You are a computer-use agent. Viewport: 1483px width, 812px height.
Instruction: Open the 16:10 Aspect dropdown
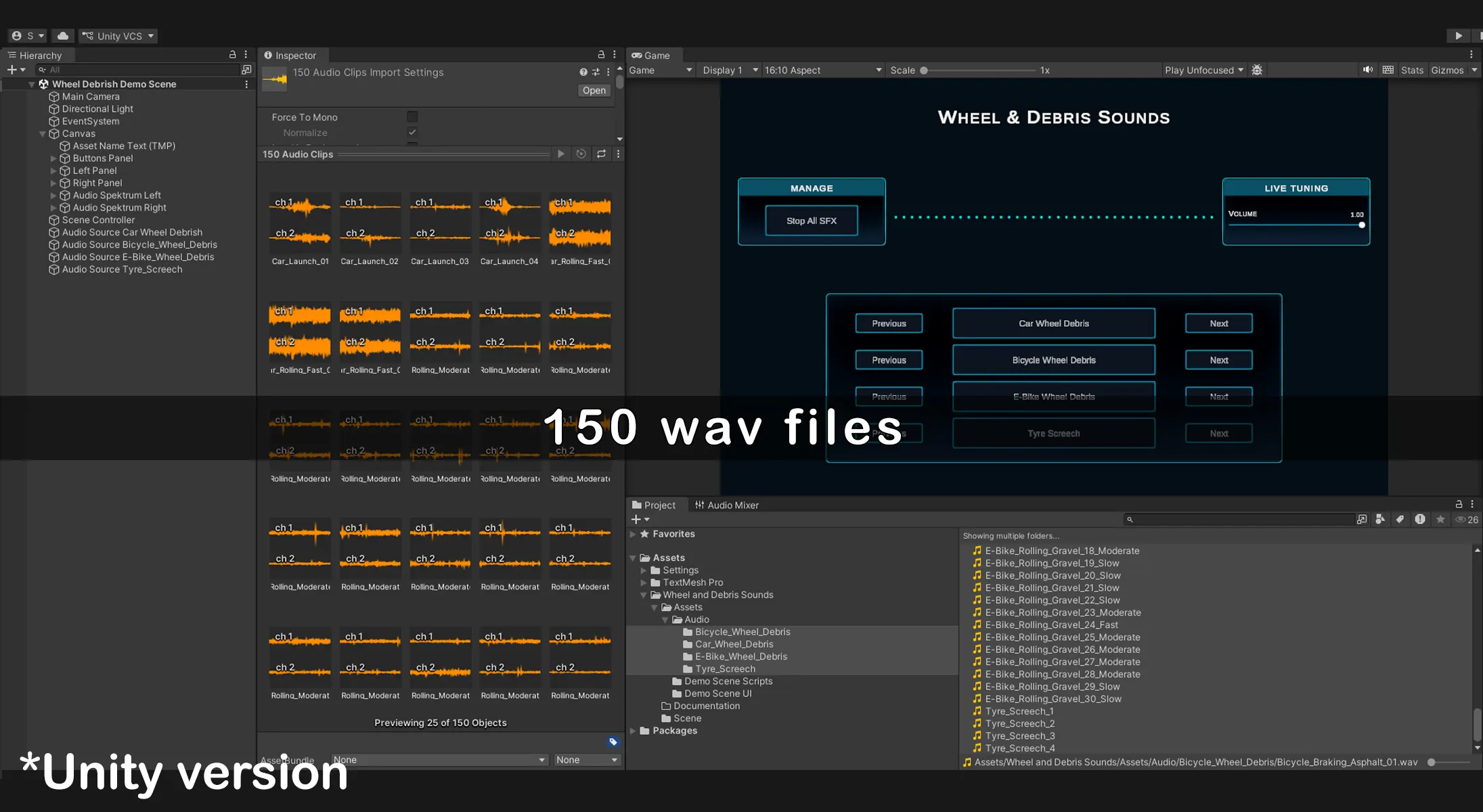[x=823, y=70]
